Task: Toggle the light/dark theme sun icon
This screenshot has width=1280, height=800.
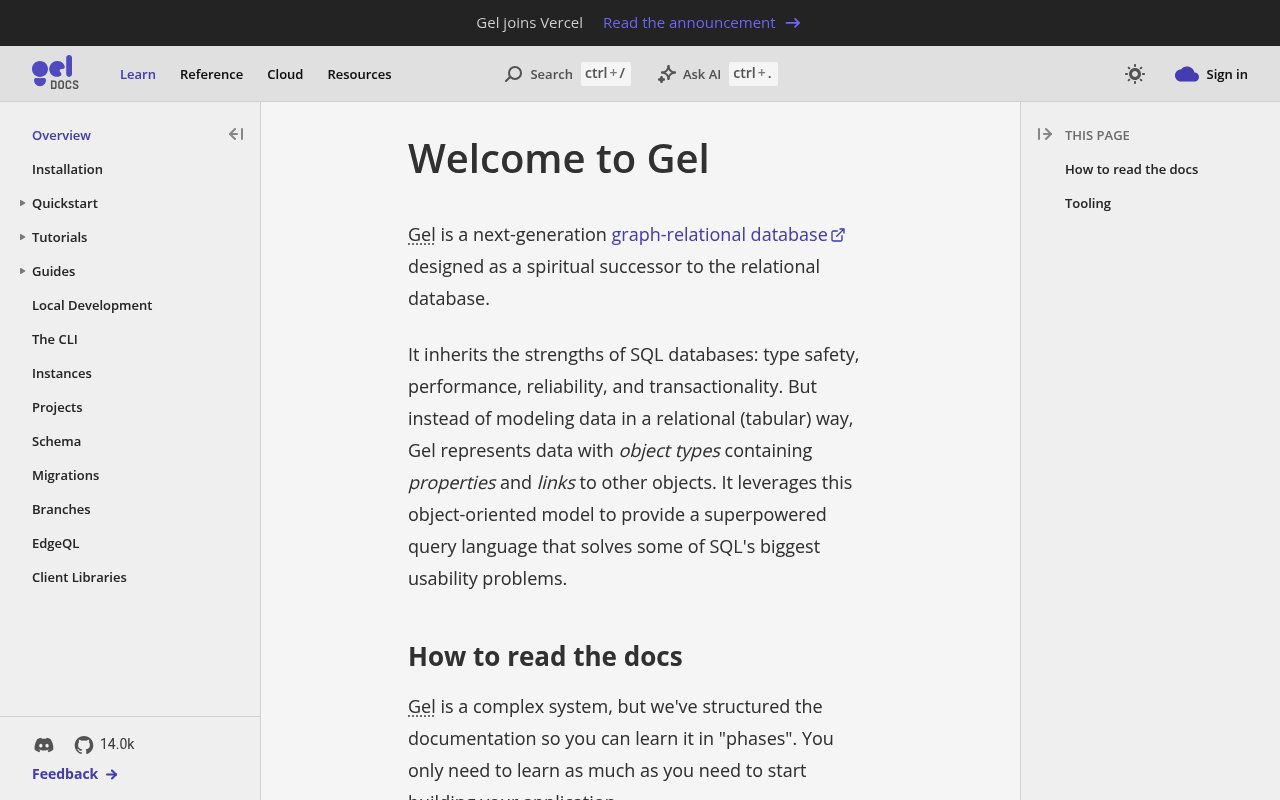Action: click(1134, 74)
